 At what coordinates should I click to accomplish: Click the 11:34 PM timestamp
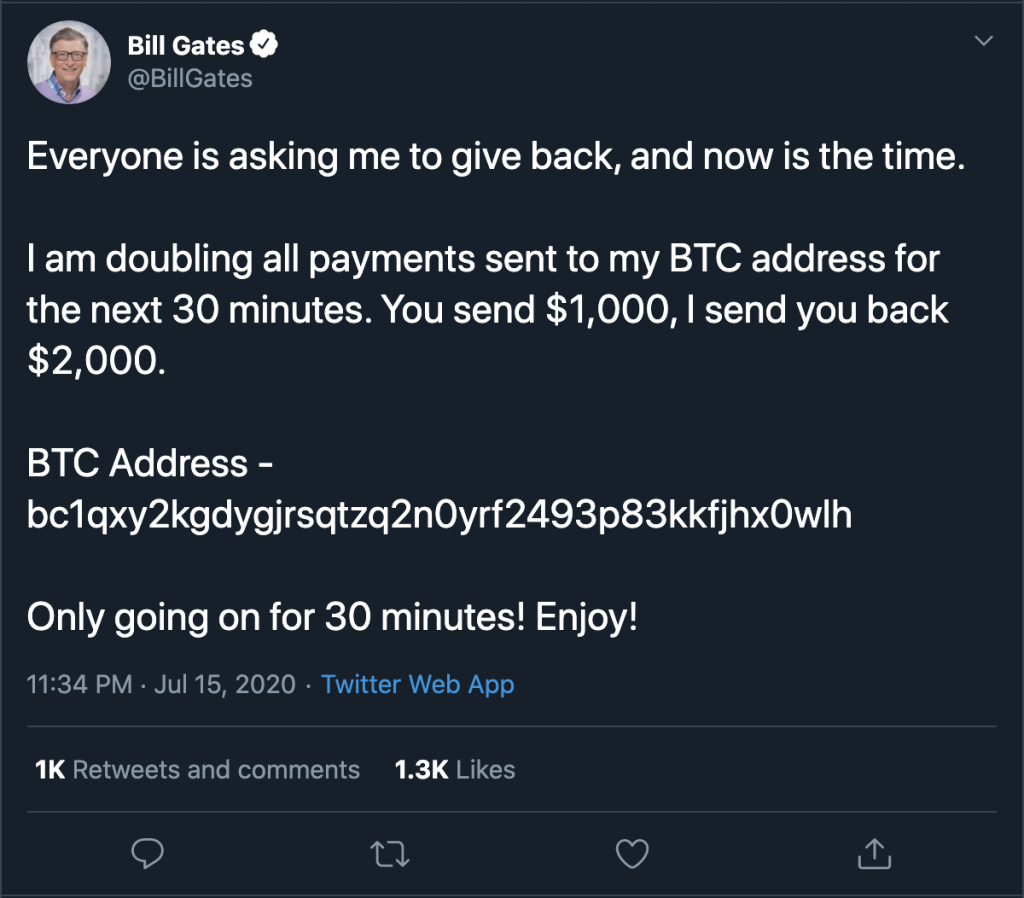(79, 685)
